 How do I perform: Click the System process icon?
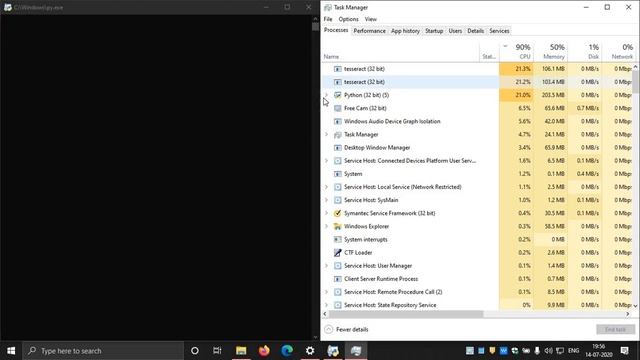pos(338,174)
